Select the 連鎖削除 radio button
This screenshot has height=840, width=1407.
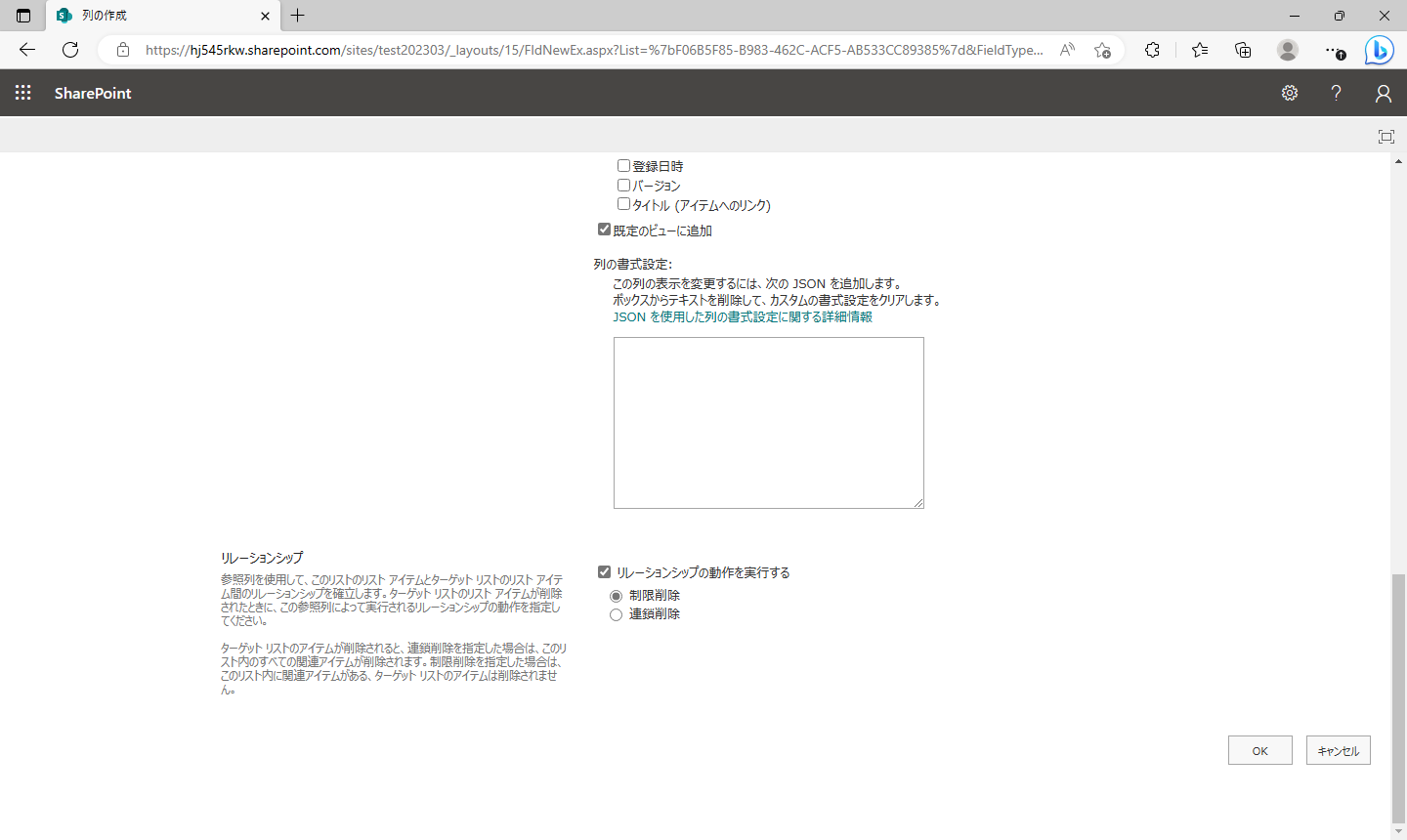coord(616,614)
